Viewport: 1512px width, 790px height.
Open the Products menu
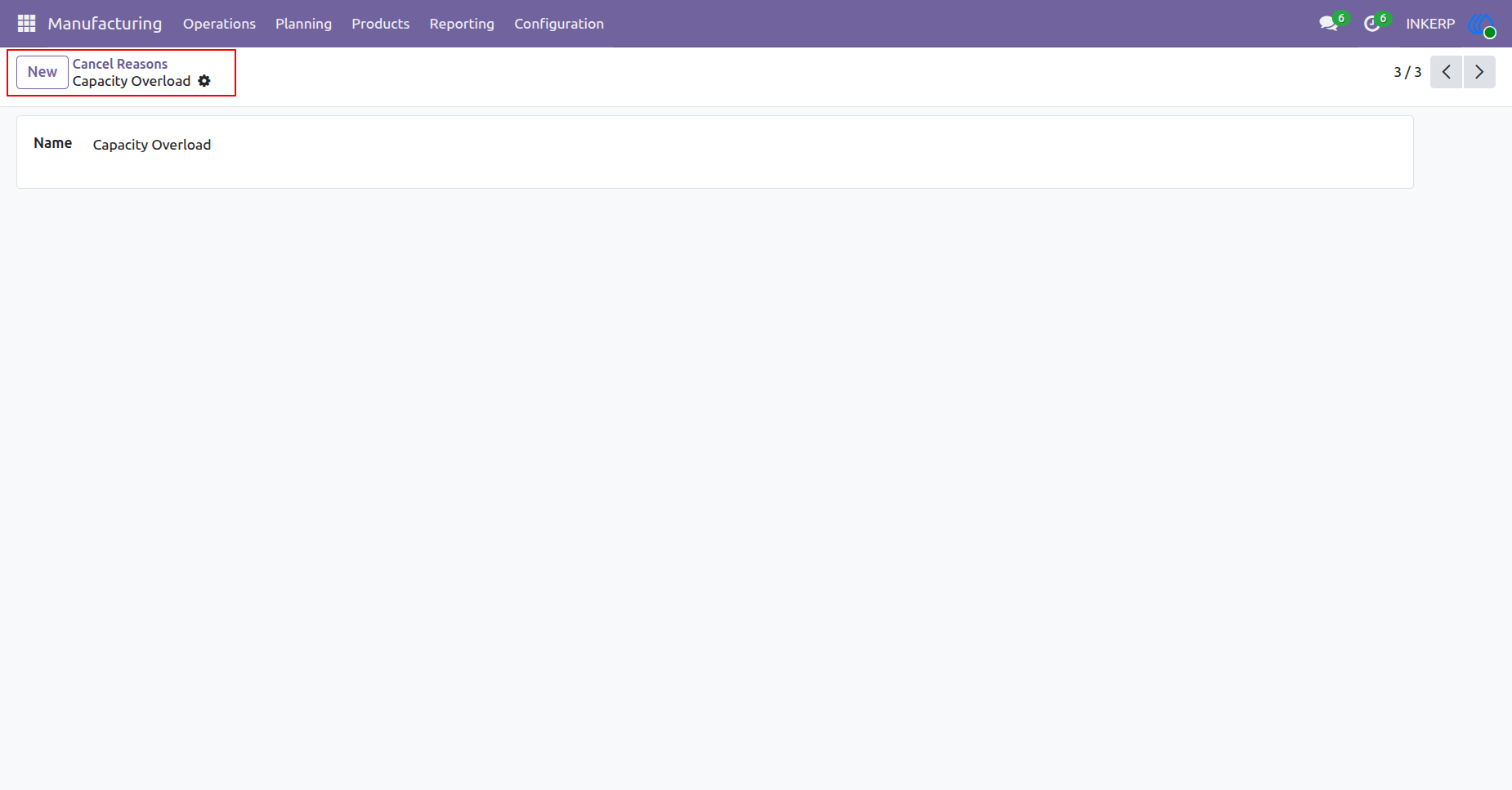pyautogui.click(x=380, y=24)
